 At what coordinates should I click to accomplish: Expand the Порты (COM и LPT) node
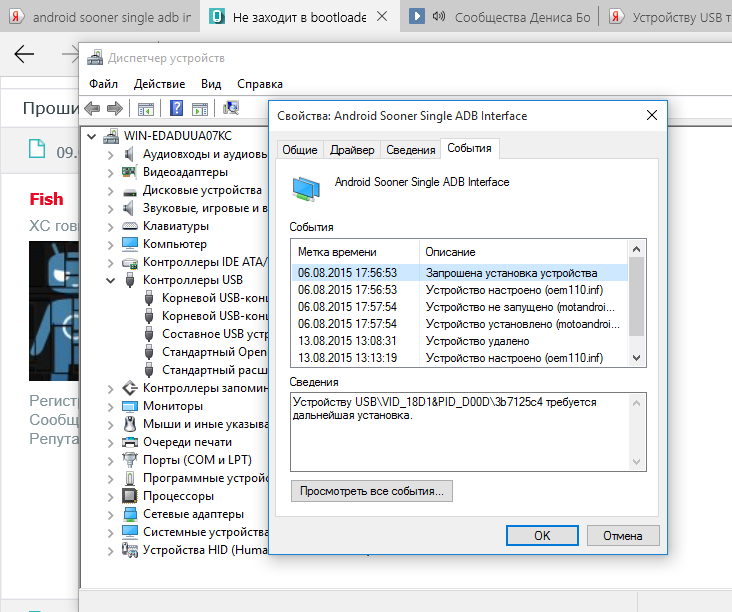(x=111, y=460)
